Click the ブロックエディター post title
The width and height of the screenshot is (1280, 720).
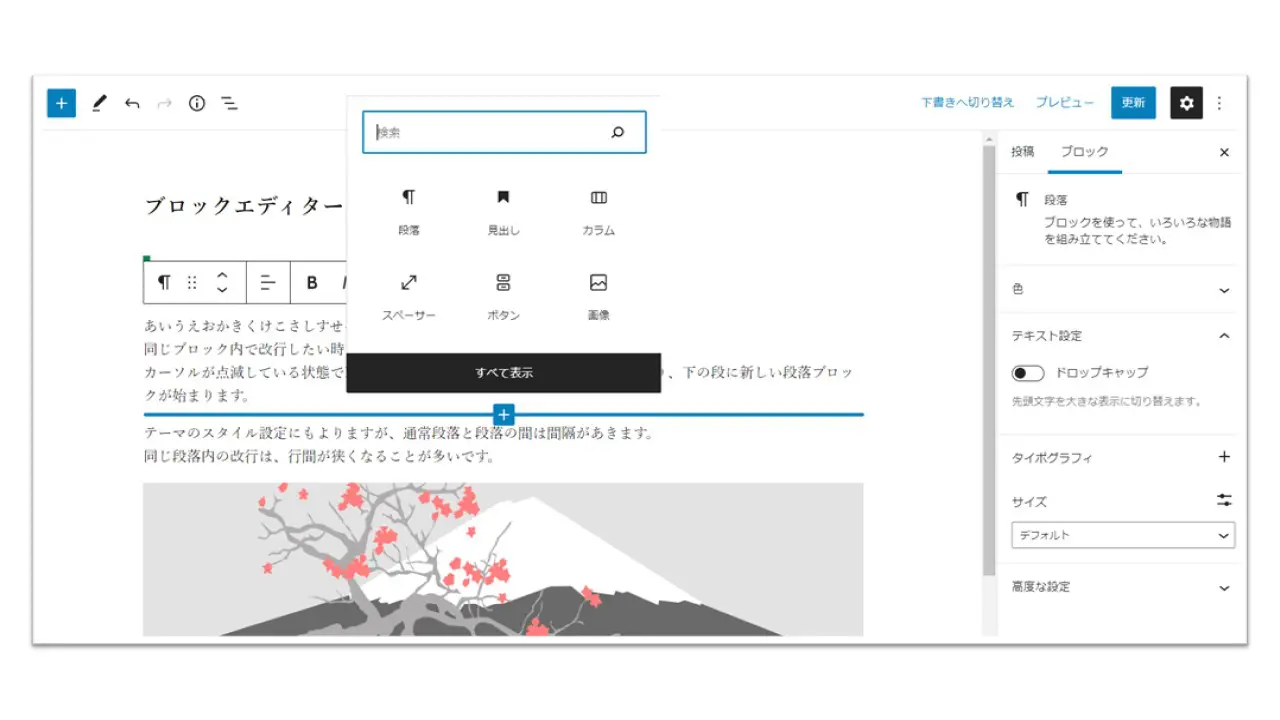tap(245, 207)
